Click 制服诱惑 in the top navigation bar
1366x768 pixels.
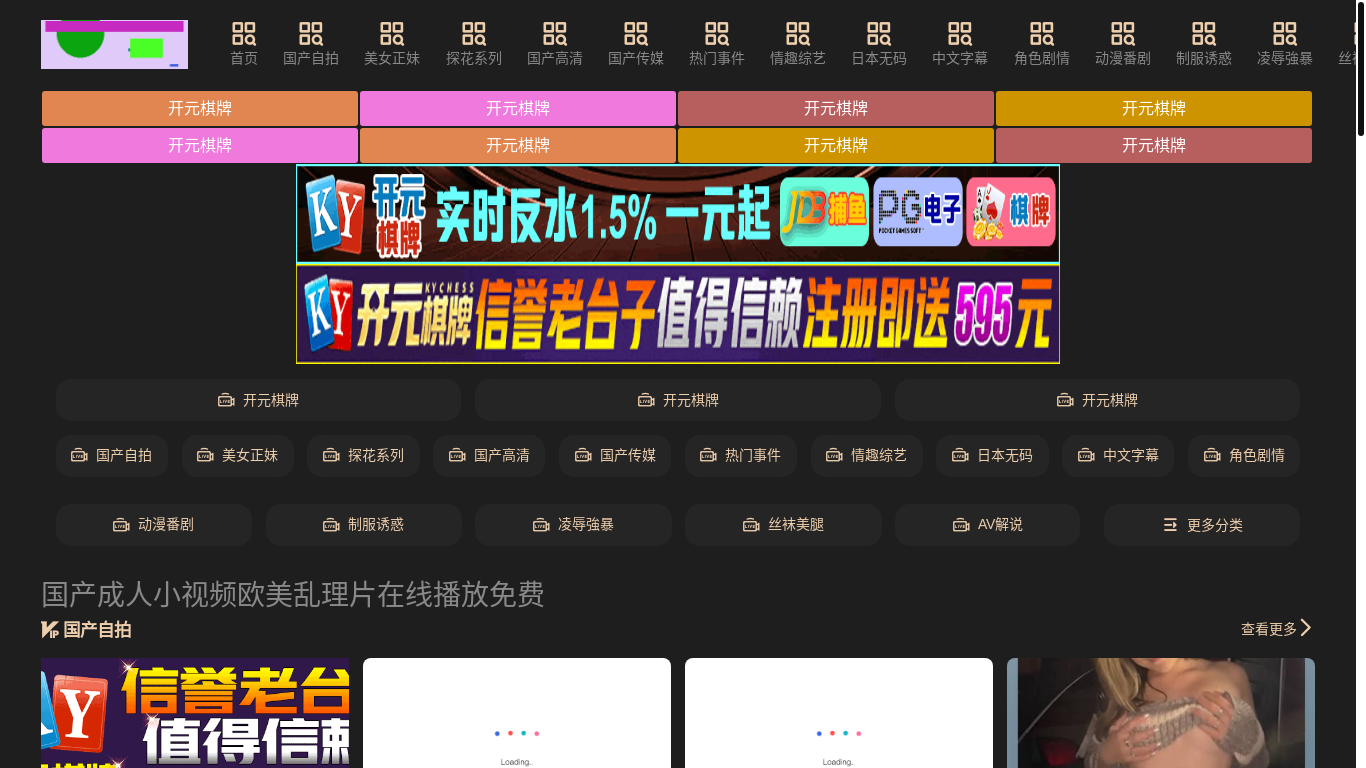point(1204,45)
